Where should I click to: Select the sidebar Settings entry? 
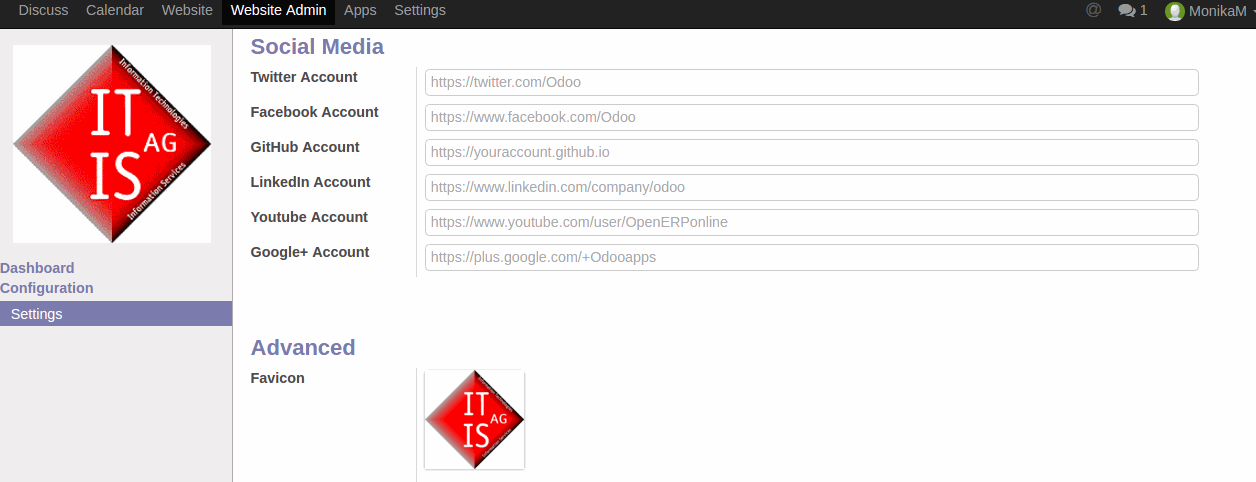[x=116, y=314]
